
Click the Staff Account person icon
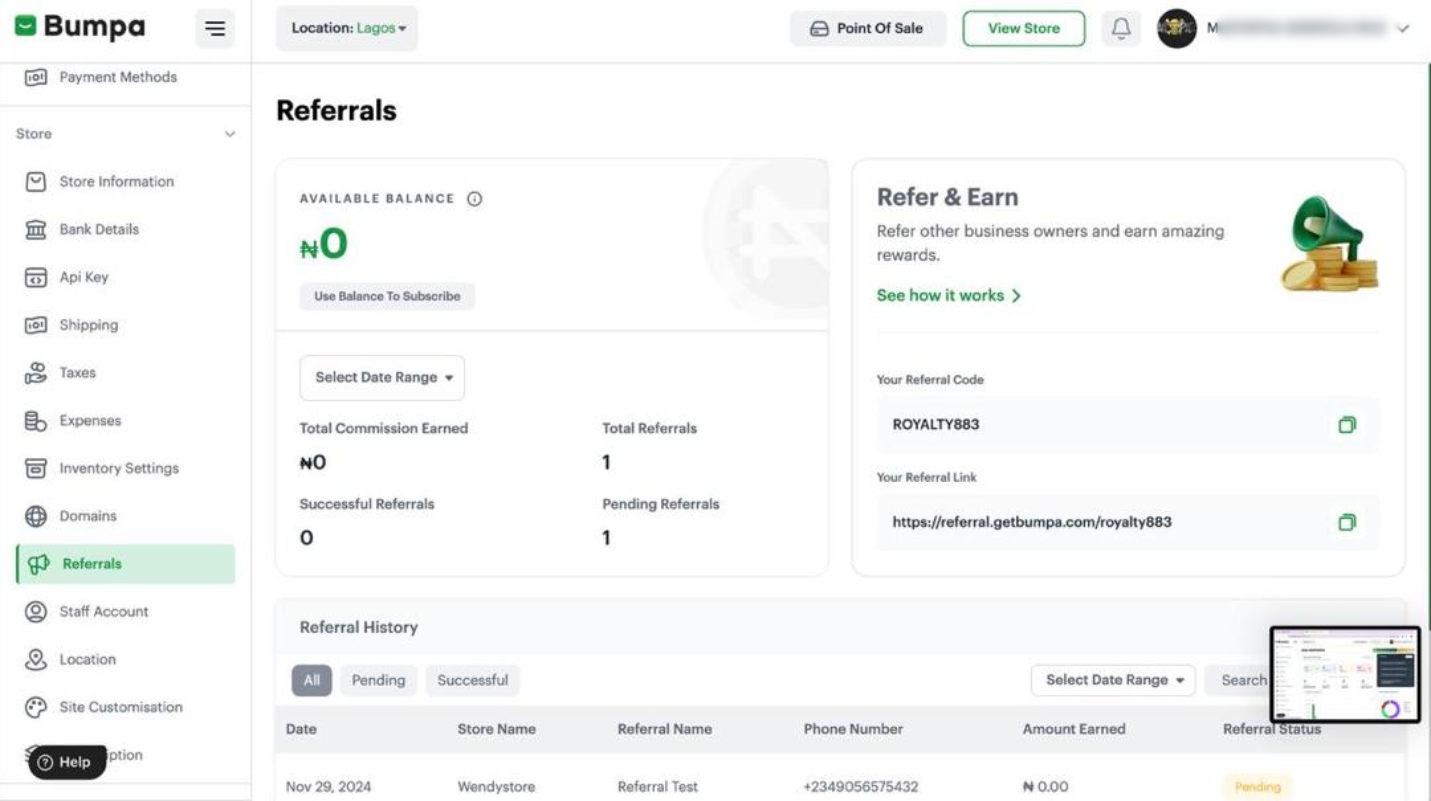[36, 612]
